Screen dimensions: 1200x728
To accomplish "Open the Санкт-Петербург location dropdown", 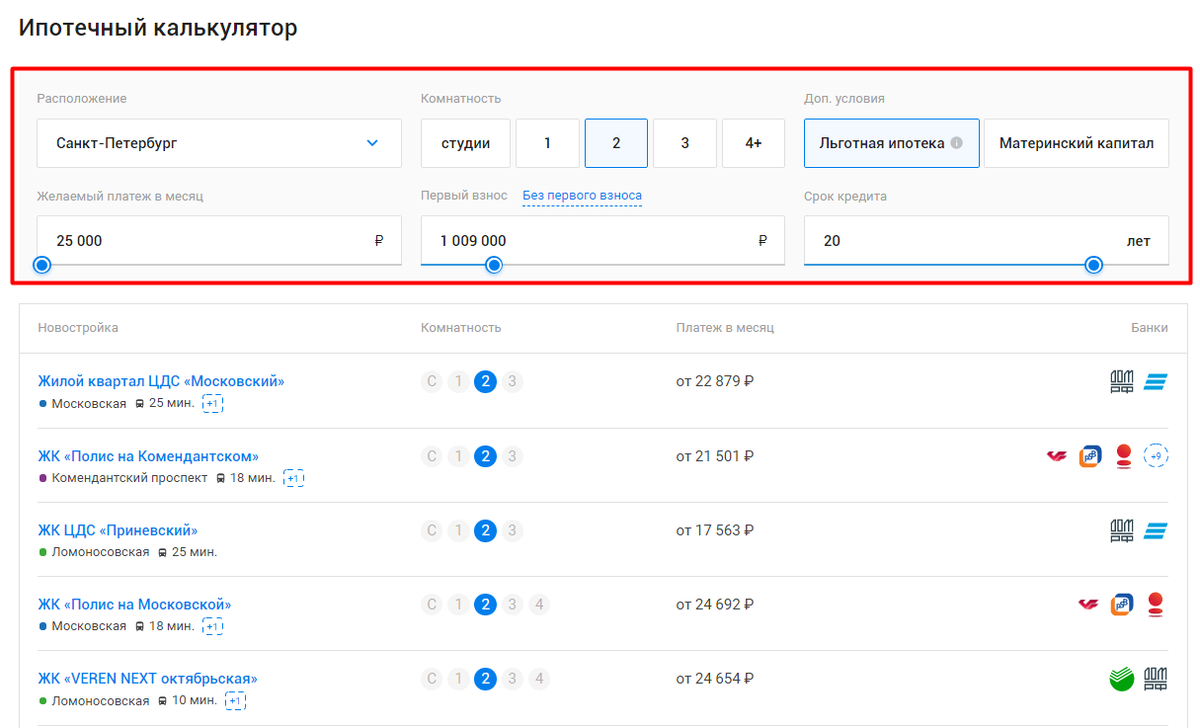I will click(x=219, y=143).
